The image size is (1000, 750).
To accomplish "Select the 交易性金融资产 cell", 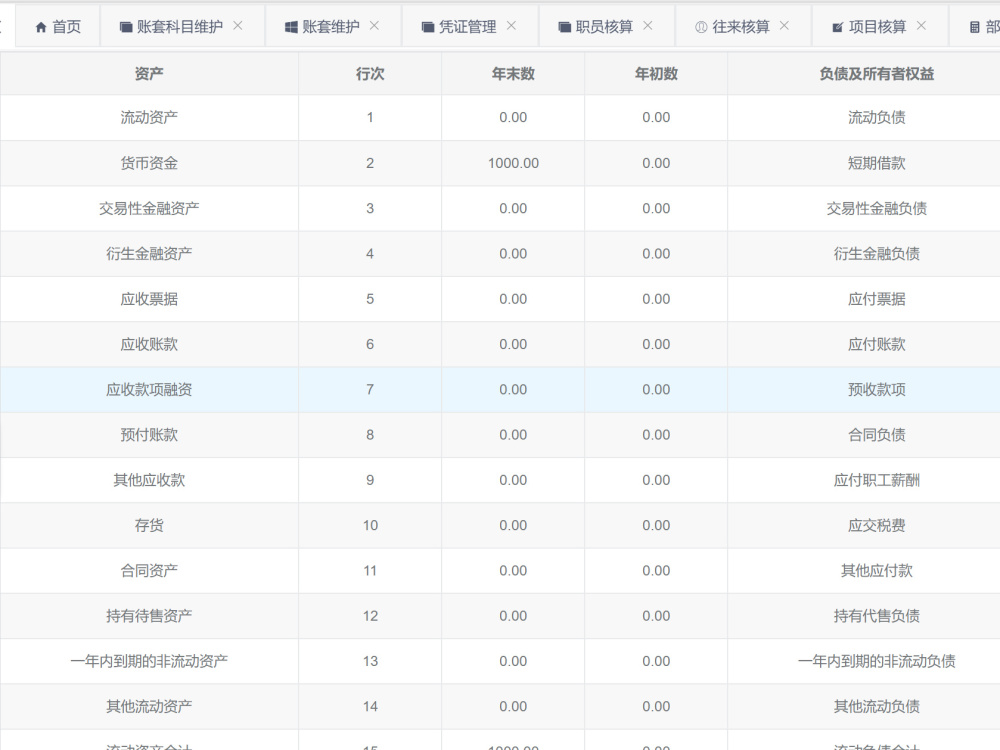I will (149, 209).
